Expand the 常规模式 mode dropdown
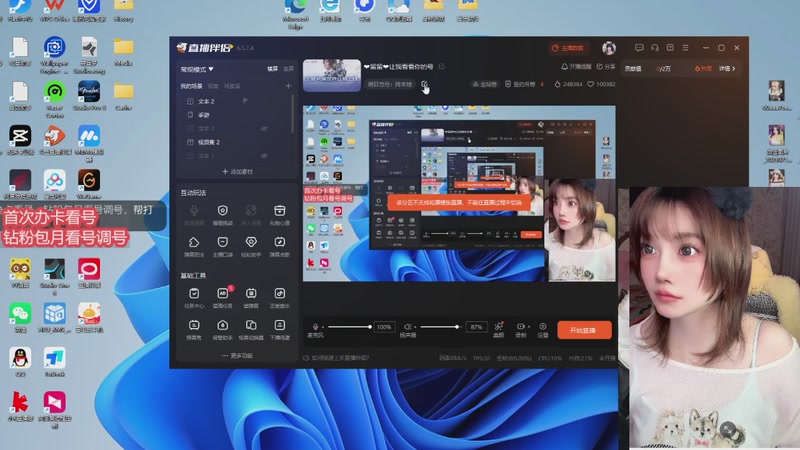 click(x=197, y=69)
